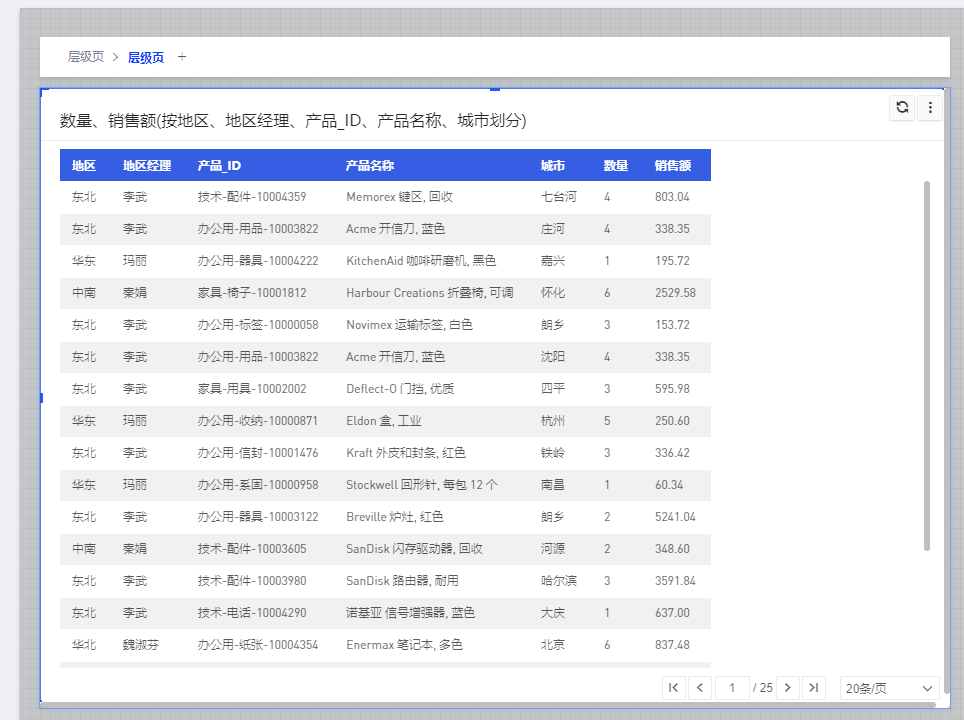The width and height of the screenshot is (964, 720).
Task: Click the sales value 153.72
Action: 672,325
